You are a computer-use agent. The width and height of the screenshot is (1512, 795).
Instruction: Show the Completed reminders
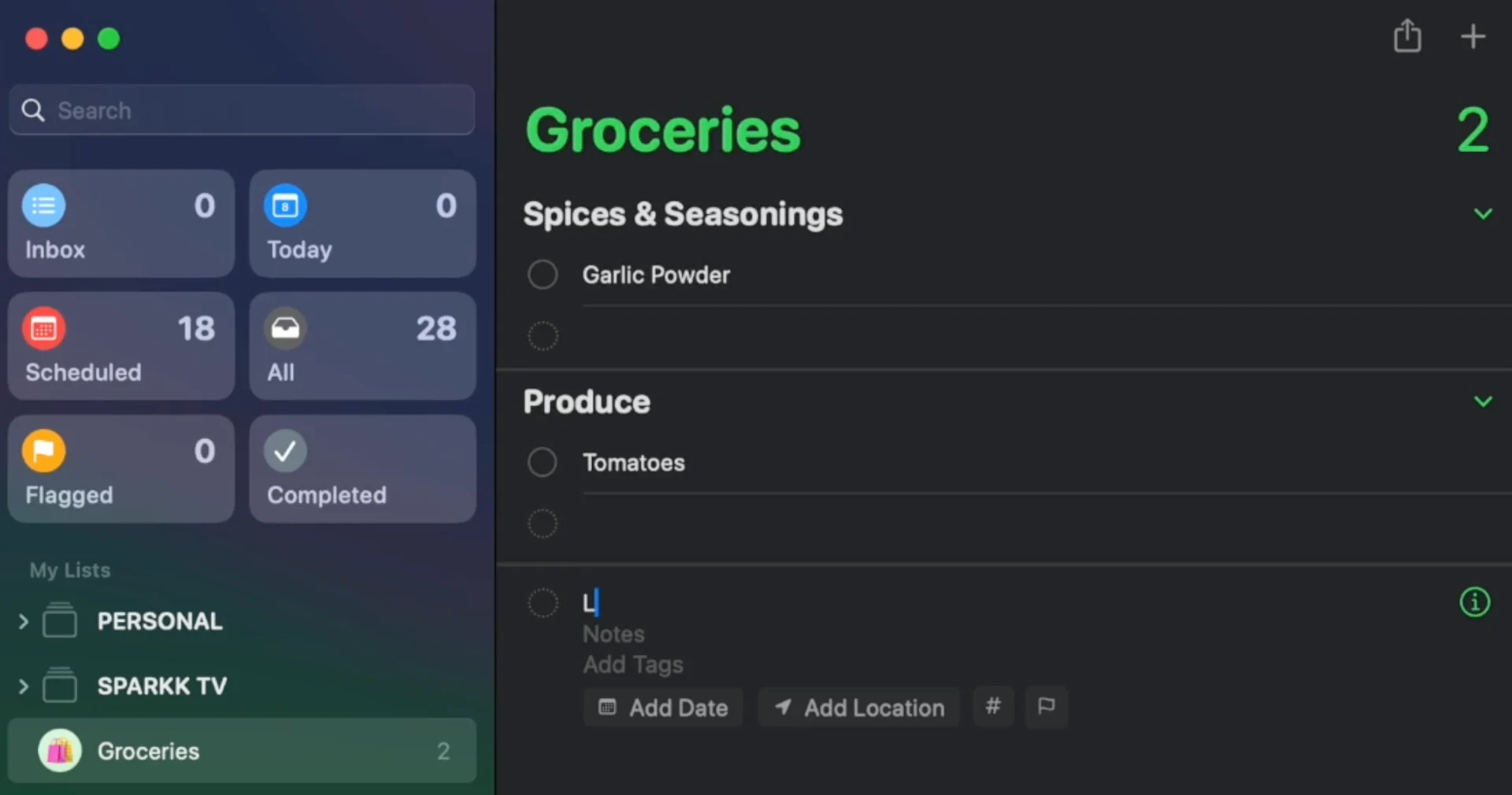(x=362, y=469)
